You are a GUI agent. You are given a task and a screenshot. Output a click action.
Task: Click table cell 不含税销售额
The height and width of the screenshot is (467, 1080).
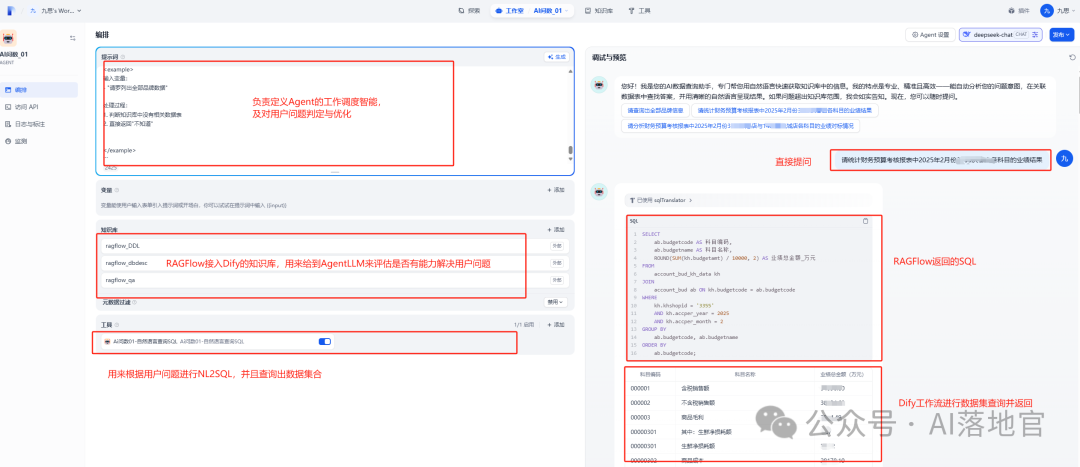696,402
